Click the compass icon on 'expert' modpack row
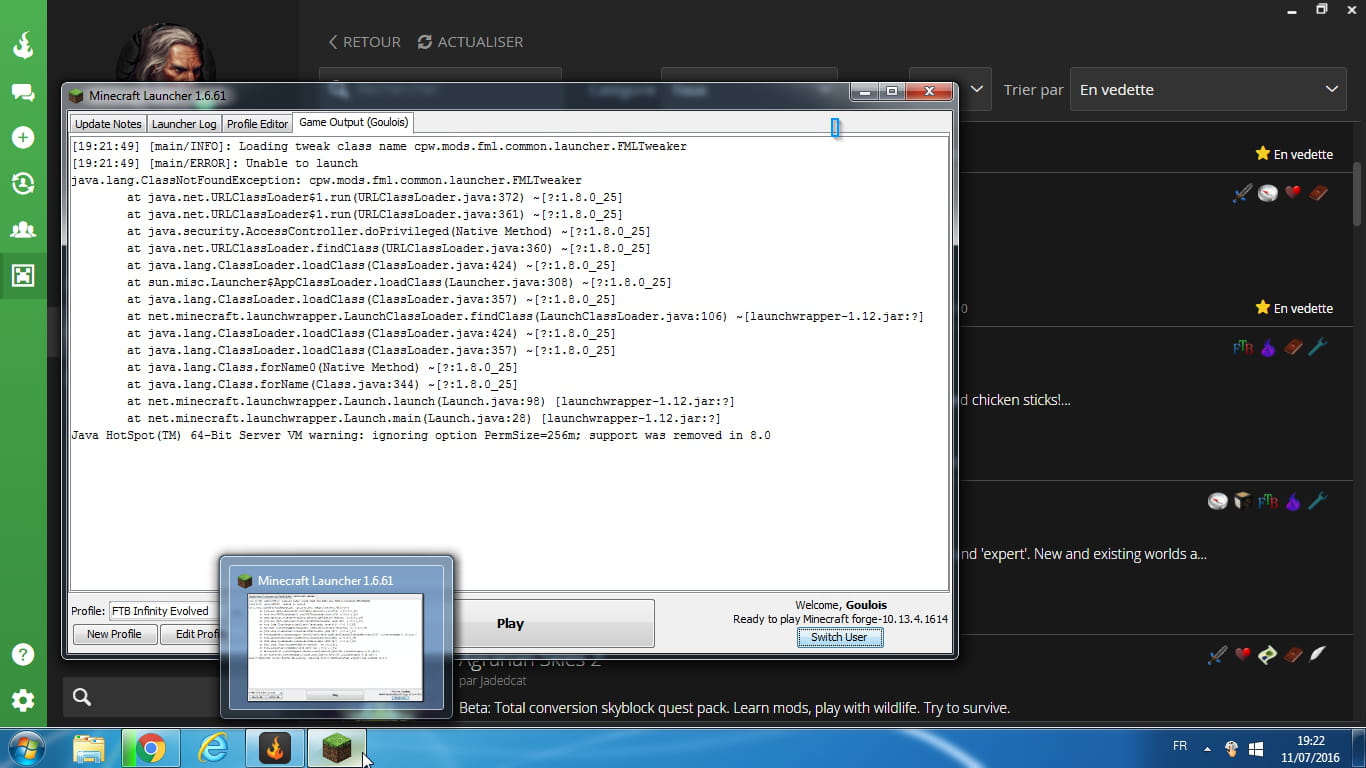Image resolution: width=1366 pixels, height=768 pixels. tap(1217, 501)
